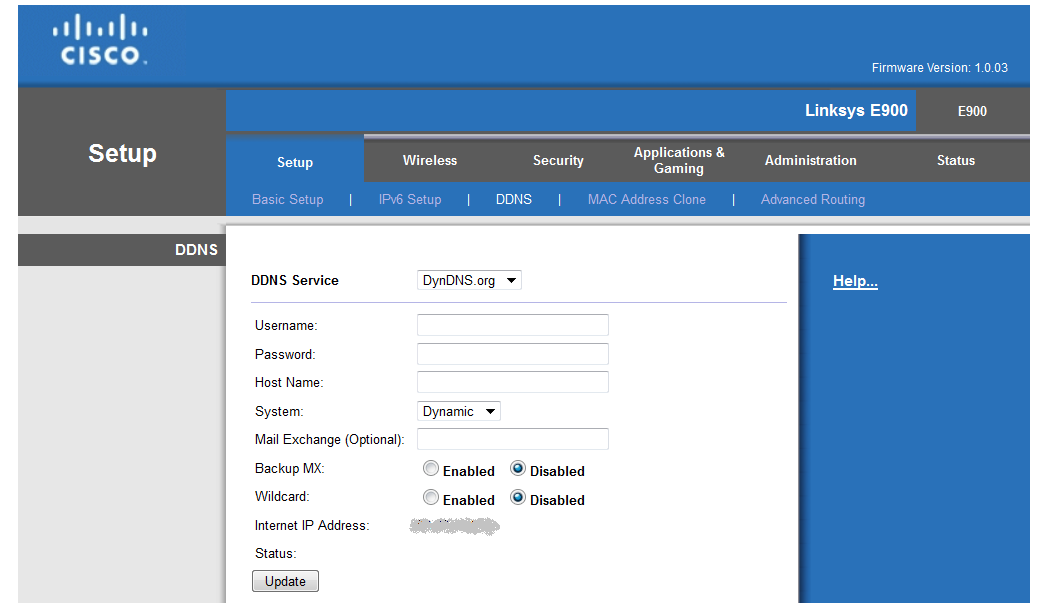Click the Linksys E900 model title
The image size is (1050, 603).
[856, 111]
